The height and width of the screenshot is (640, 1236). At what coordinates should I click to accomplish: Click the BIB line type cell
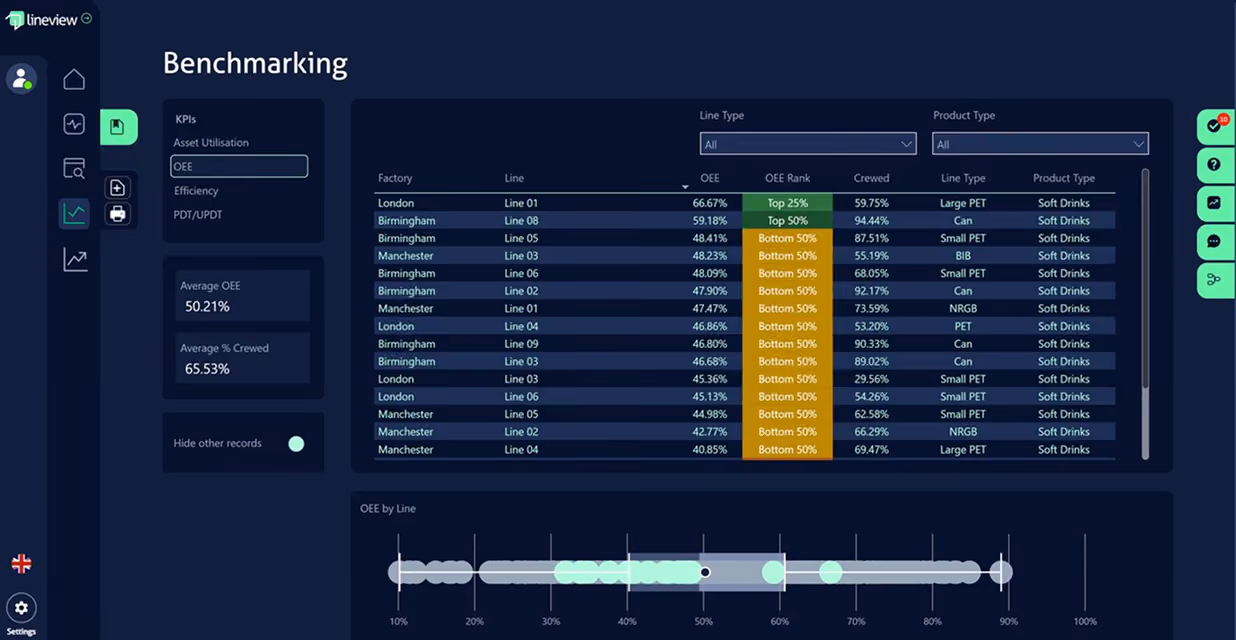pos(963,256)
